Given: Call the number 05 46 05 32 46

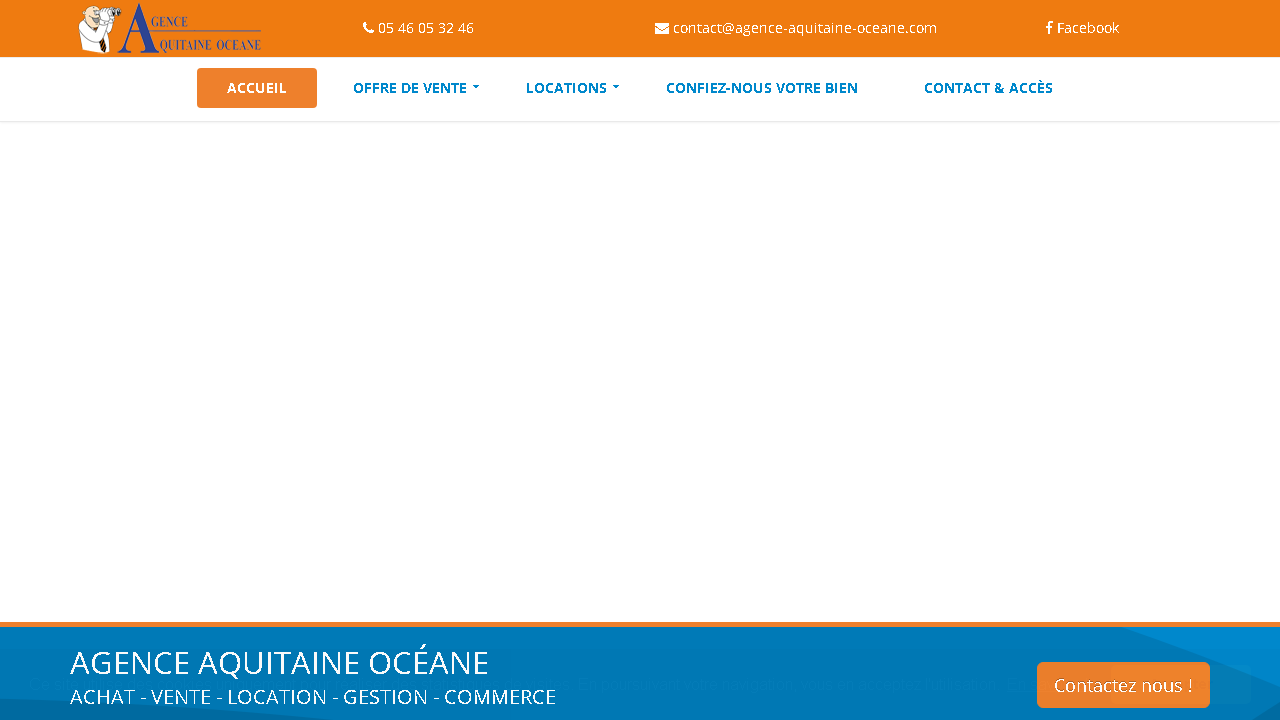Looking at the screenshot, I should point(425,28).
